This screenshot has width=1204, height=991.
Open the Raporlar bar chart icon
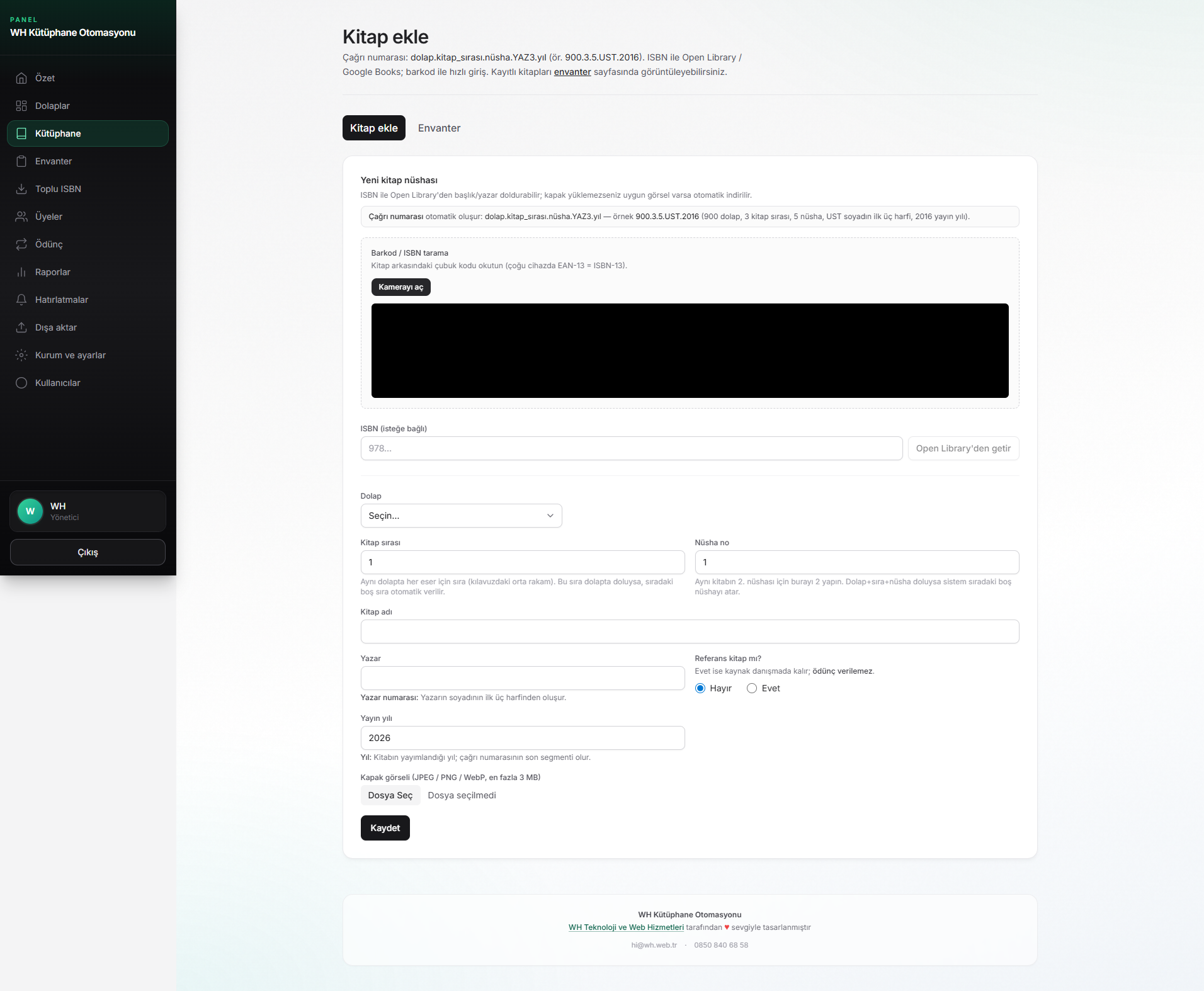[21, 272]
